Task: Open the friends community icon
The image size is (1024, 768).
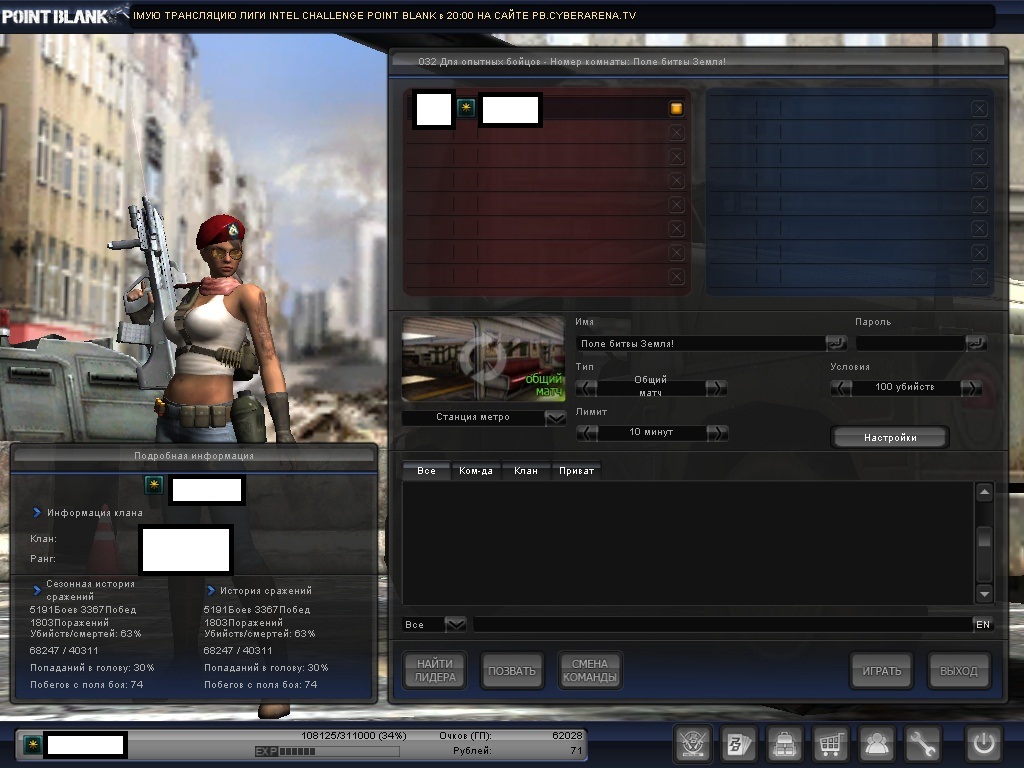Action: [877, 744]
